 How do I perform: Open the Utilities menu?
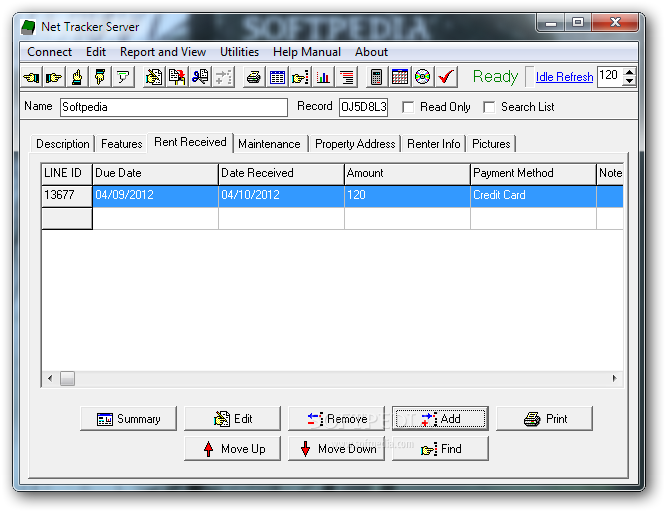[239, 52]
